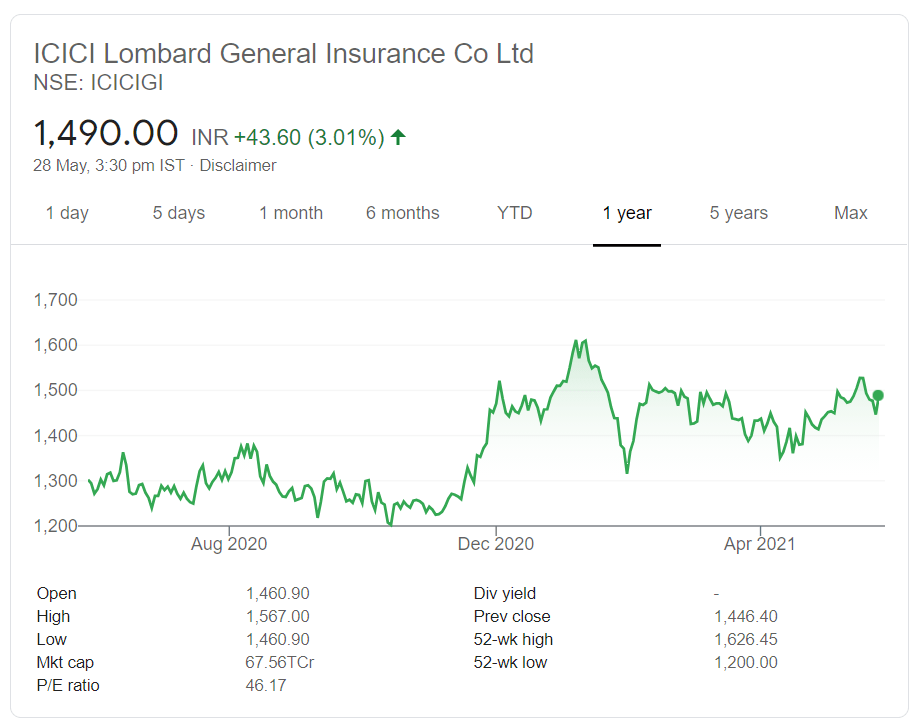Click the 1,700 y-axis label
Viewport: 919px width, 728px height.
(56, 300)
